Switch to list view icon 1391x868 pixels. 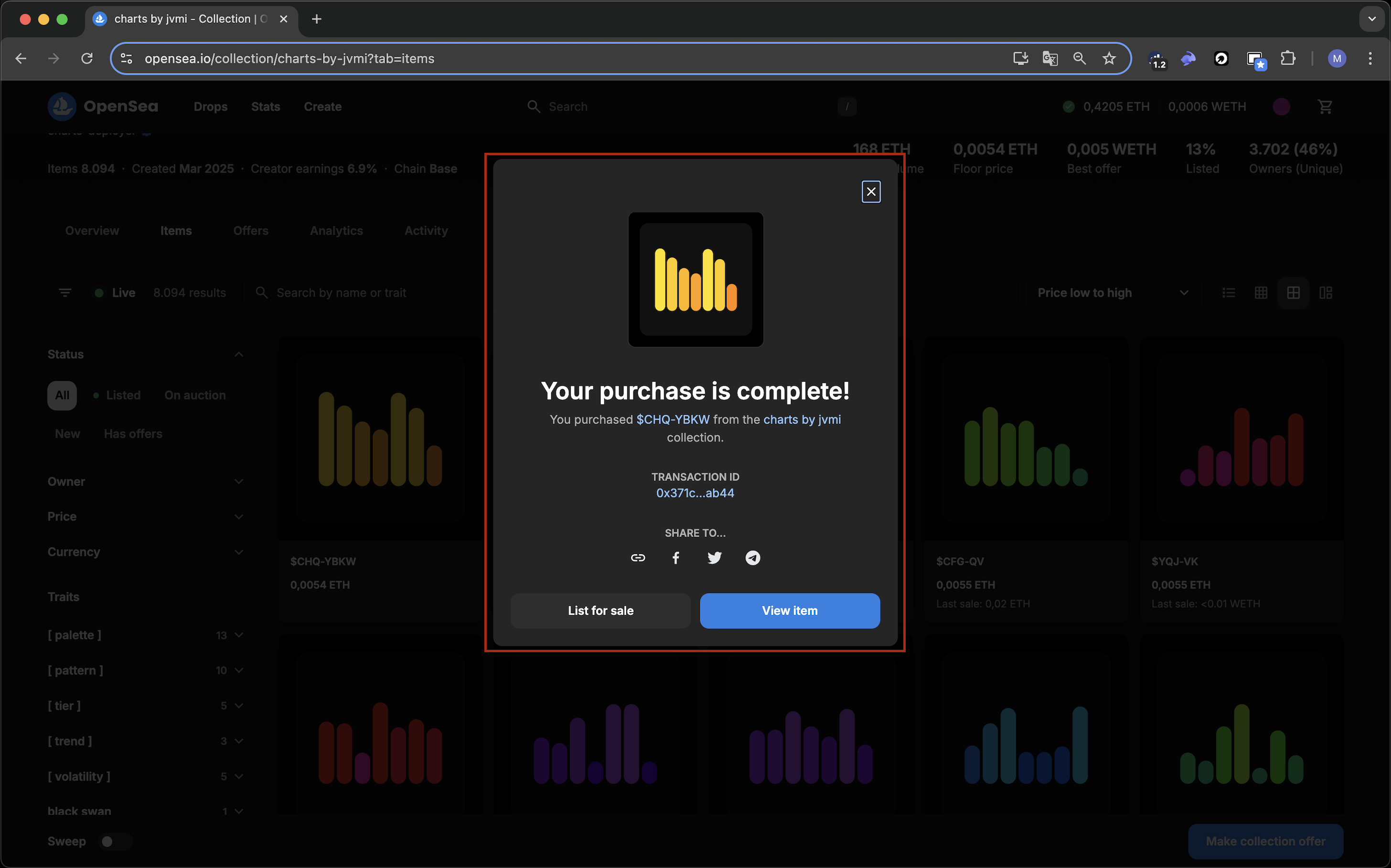coord(1229,293)
